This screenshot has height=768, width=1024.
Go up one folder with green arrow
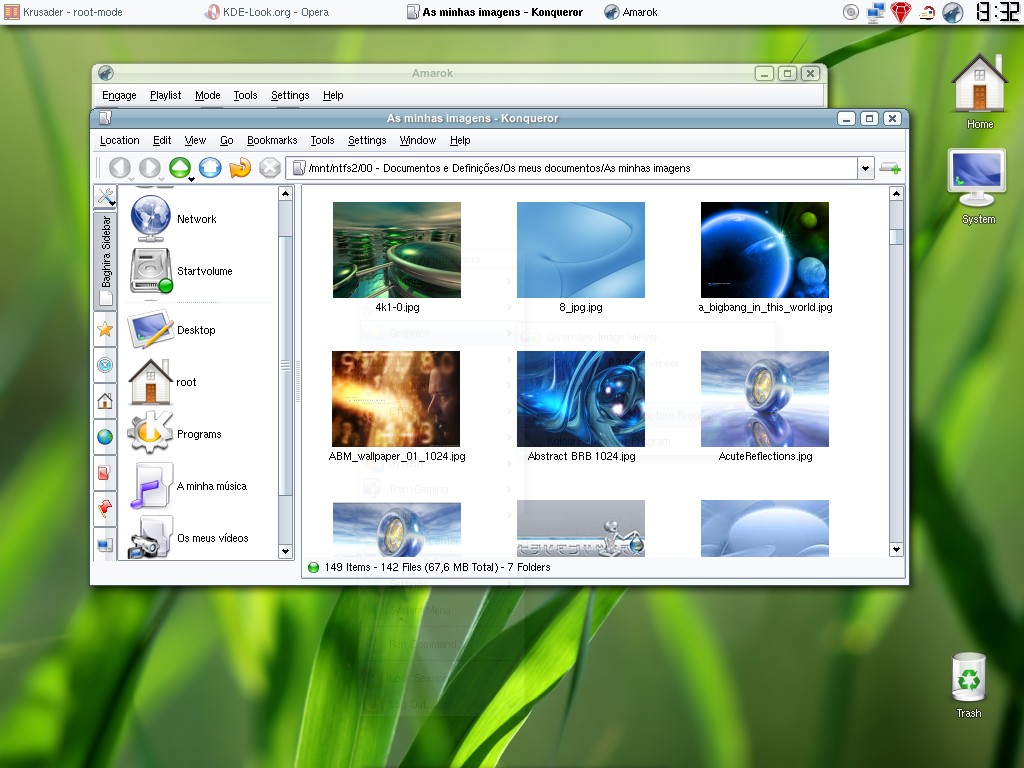point(180,168)
